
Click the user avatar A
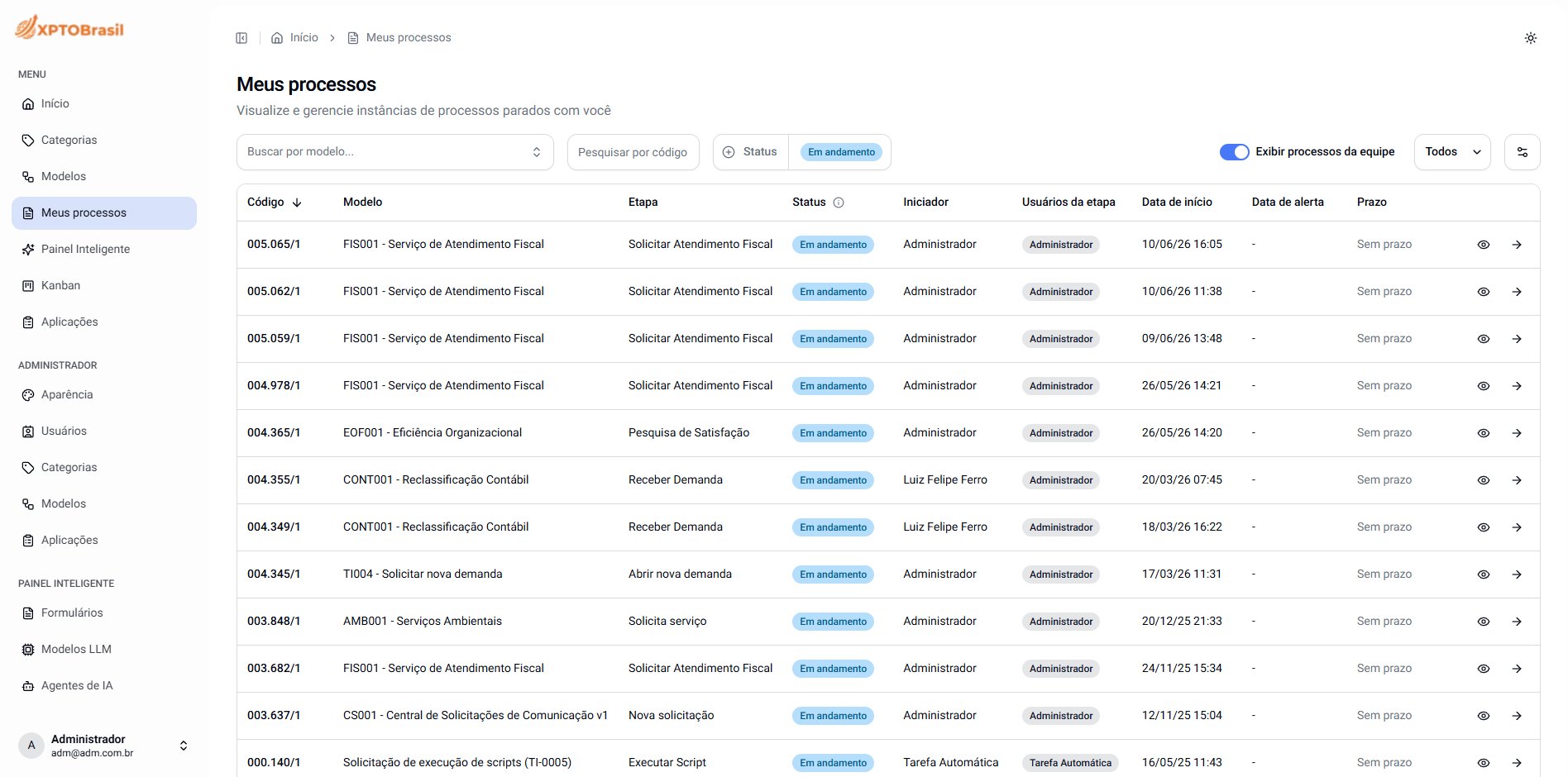pyautogui.click(x=31, y=746)
